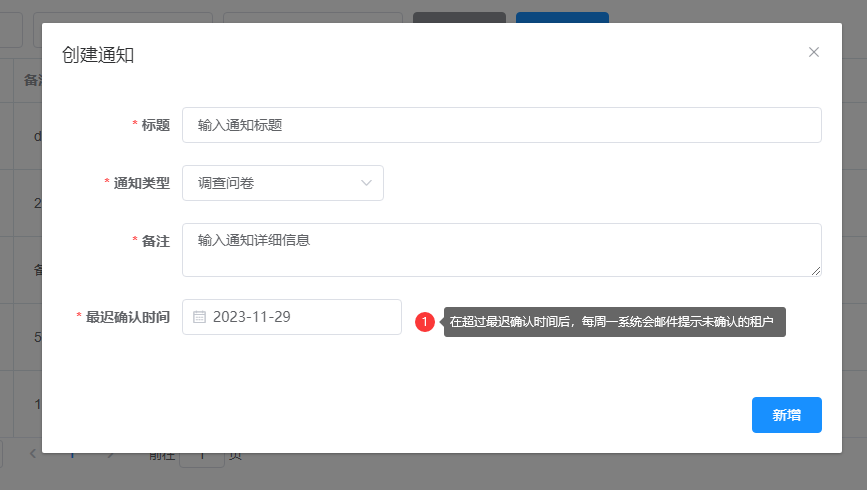Click the blue button behind dialog header
This screenshot has height=490, width=867.
pyautogui.click(x=562, y=17)
